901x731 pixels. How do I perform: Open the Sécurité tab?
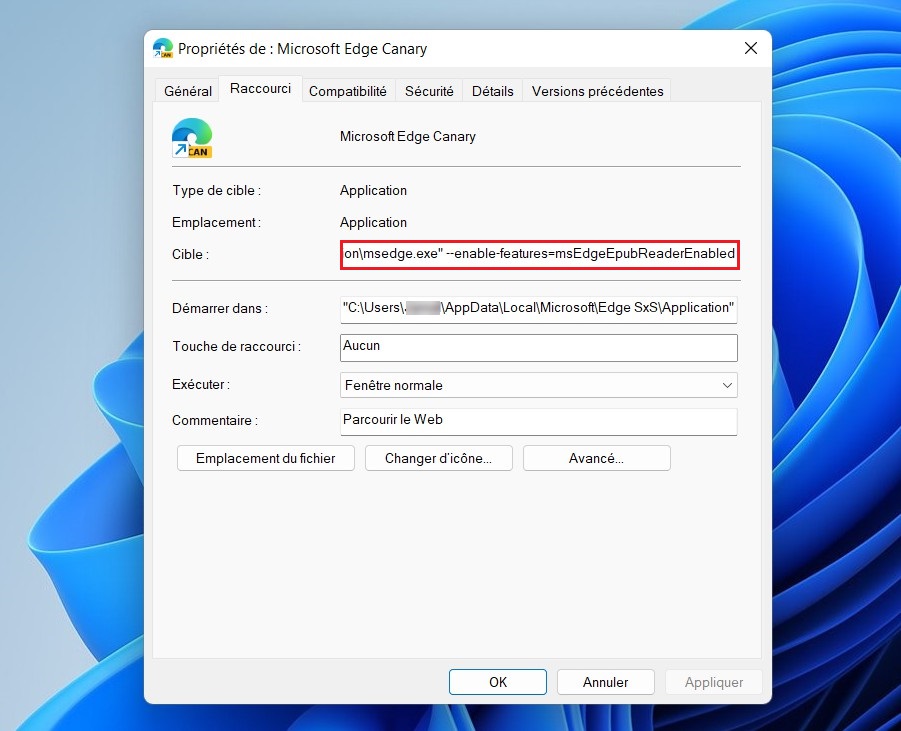[x=429, y=91]
